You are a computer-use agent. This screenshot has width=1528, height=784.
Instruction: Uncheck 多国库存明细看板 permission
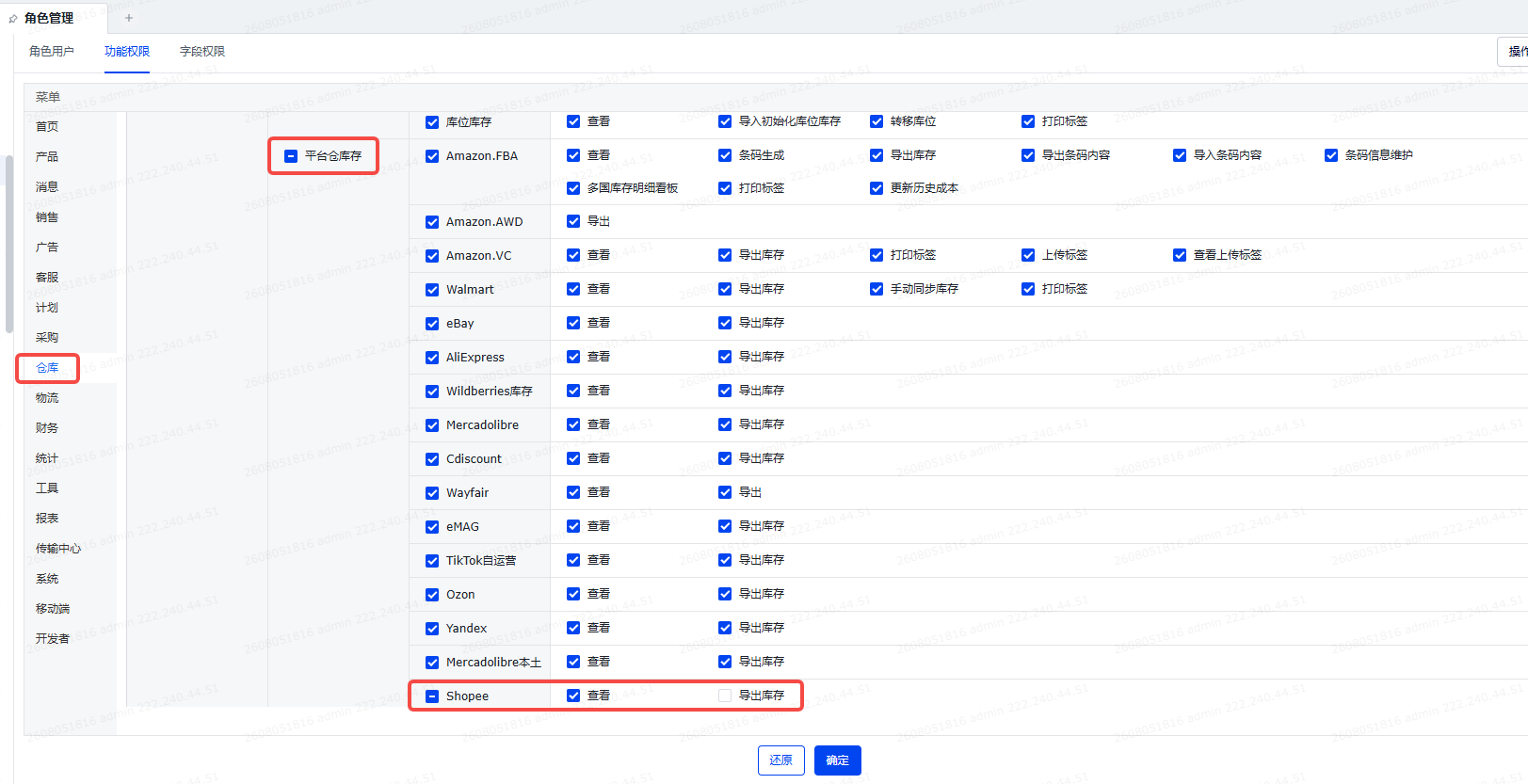tap(573, 188)
